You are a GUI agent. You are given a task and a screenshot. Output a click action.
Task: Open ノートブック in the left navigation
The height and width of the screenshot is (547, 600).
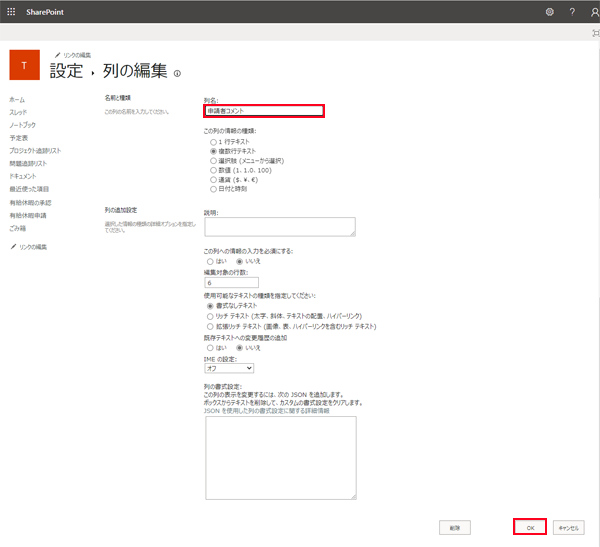[23, 125]
